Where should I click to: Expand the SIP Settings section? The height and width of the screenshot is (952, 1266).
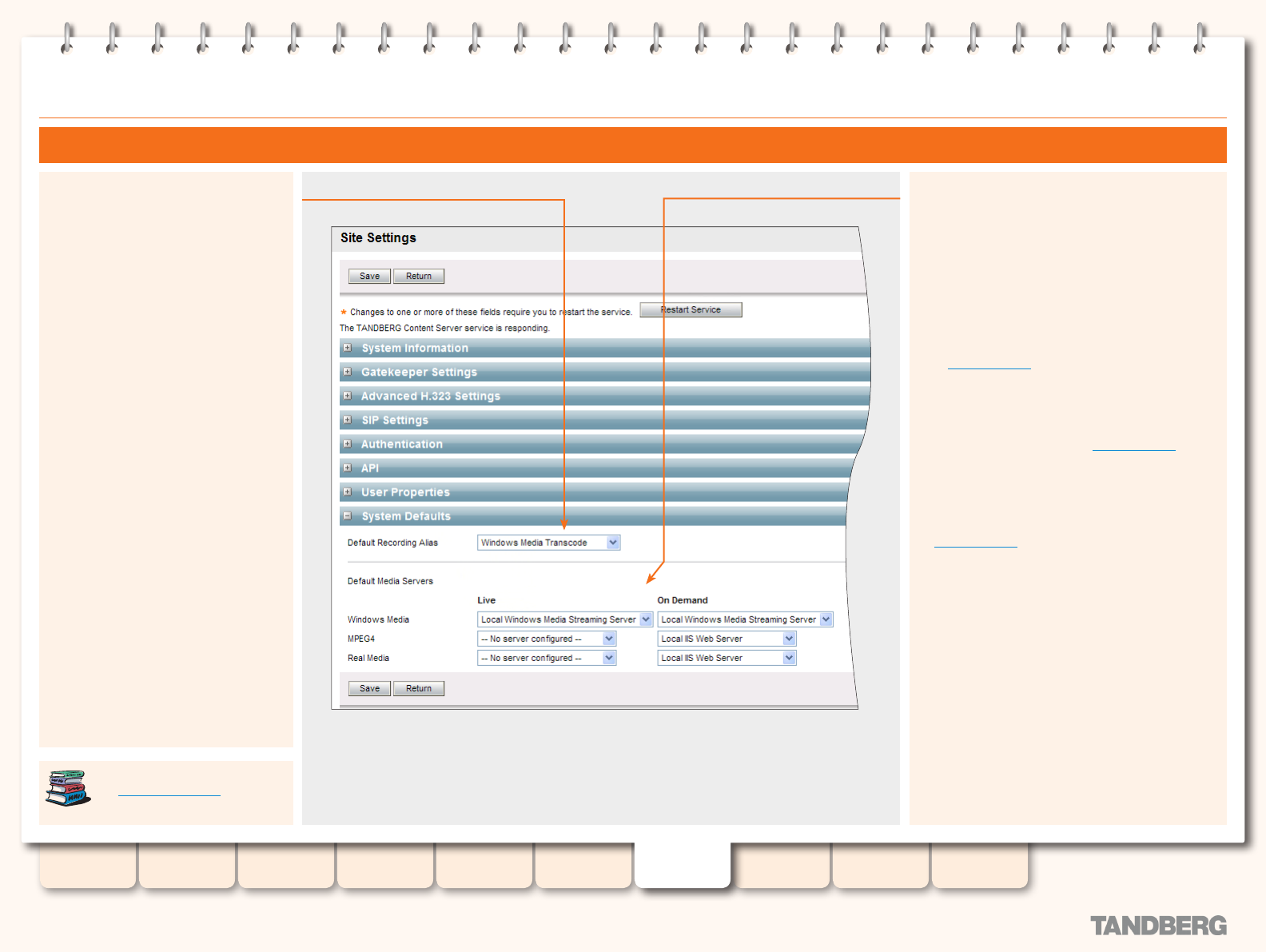347,420
